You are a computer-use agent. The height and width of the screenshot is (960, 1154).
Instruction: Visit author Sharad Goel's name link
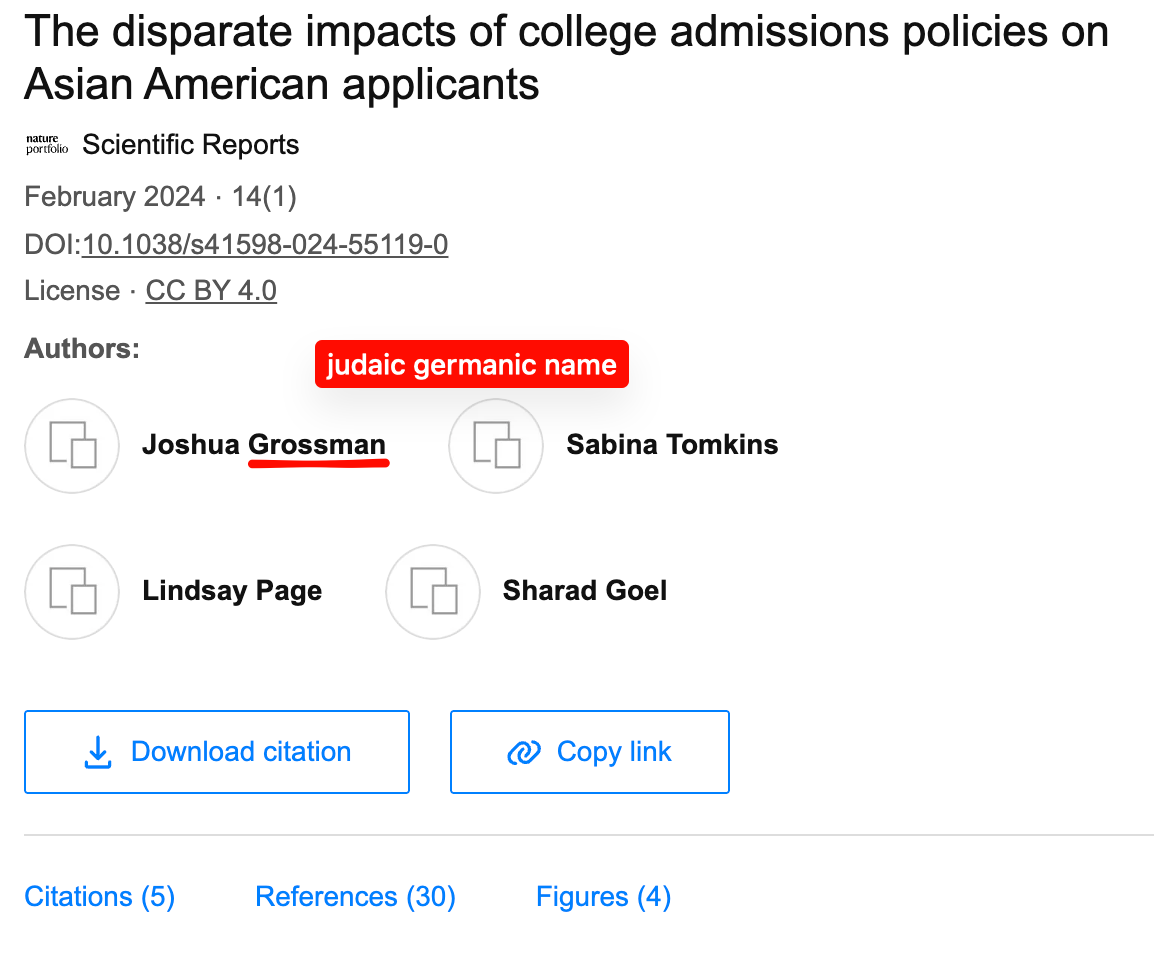pos(585,591)
